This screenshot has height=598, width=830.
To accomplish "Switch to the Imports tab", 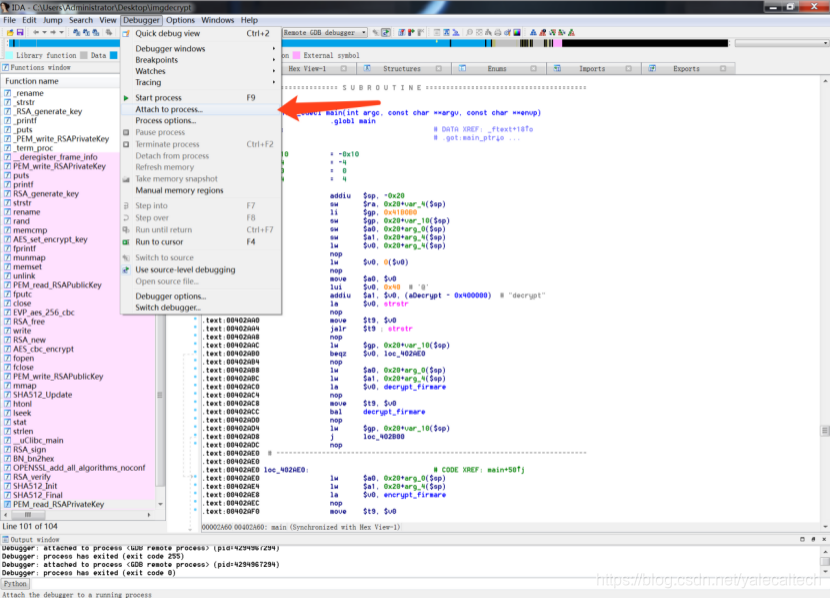I will (x=594, y=69).
